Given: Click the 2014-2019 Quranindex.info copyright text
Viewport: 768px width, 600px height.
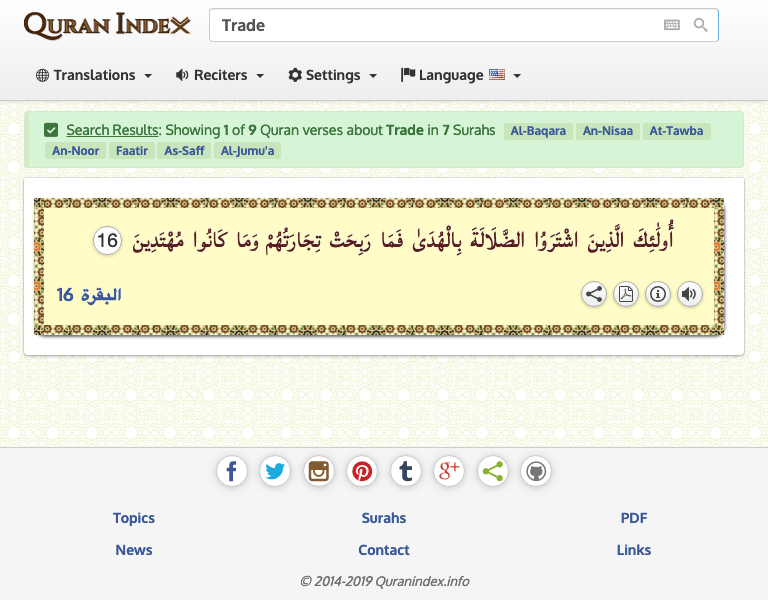Looking at the screenshot, I should tap(384, 581).
